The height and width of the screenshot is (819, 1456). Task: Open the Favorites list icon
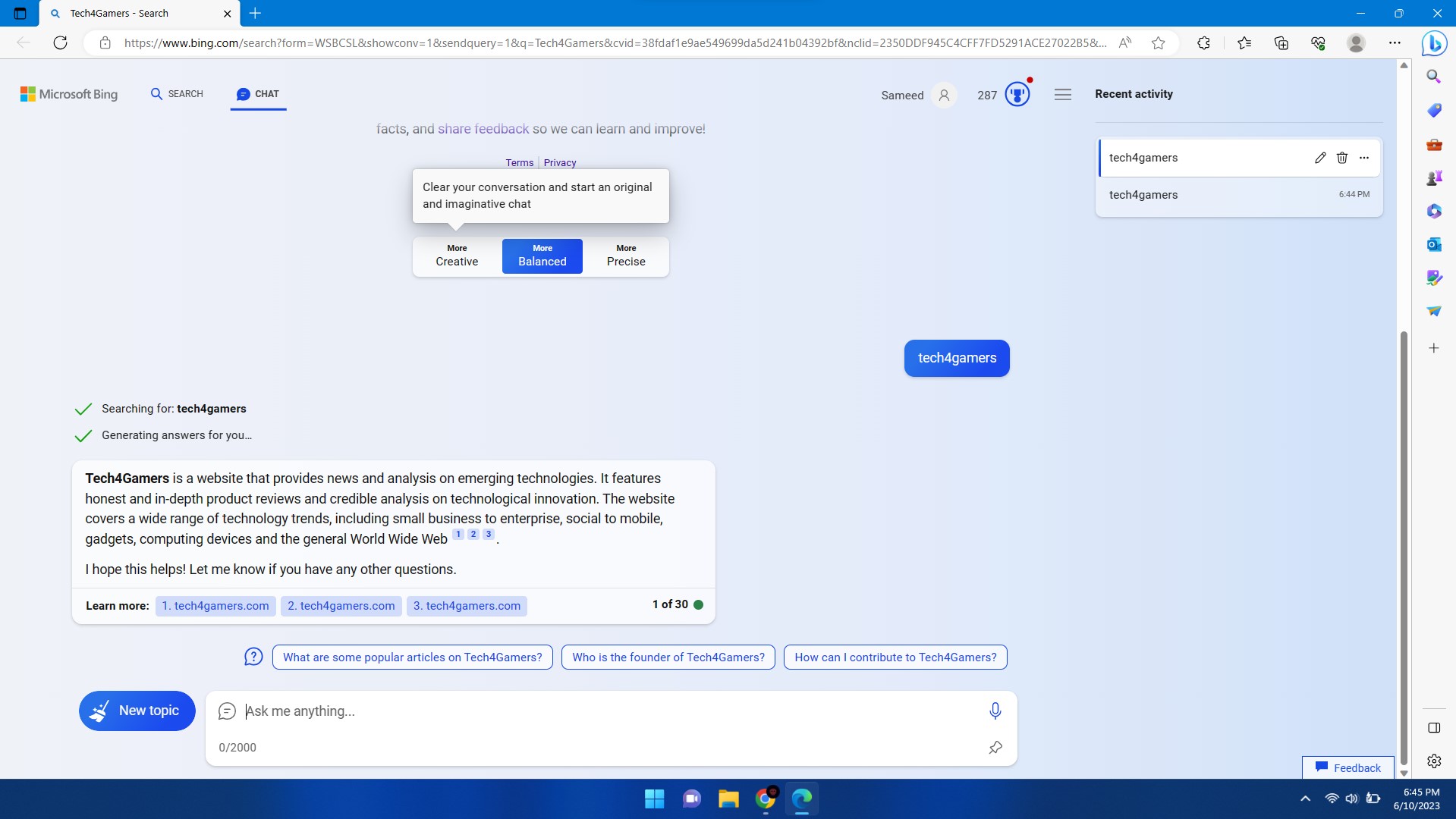pos(1244,43)
